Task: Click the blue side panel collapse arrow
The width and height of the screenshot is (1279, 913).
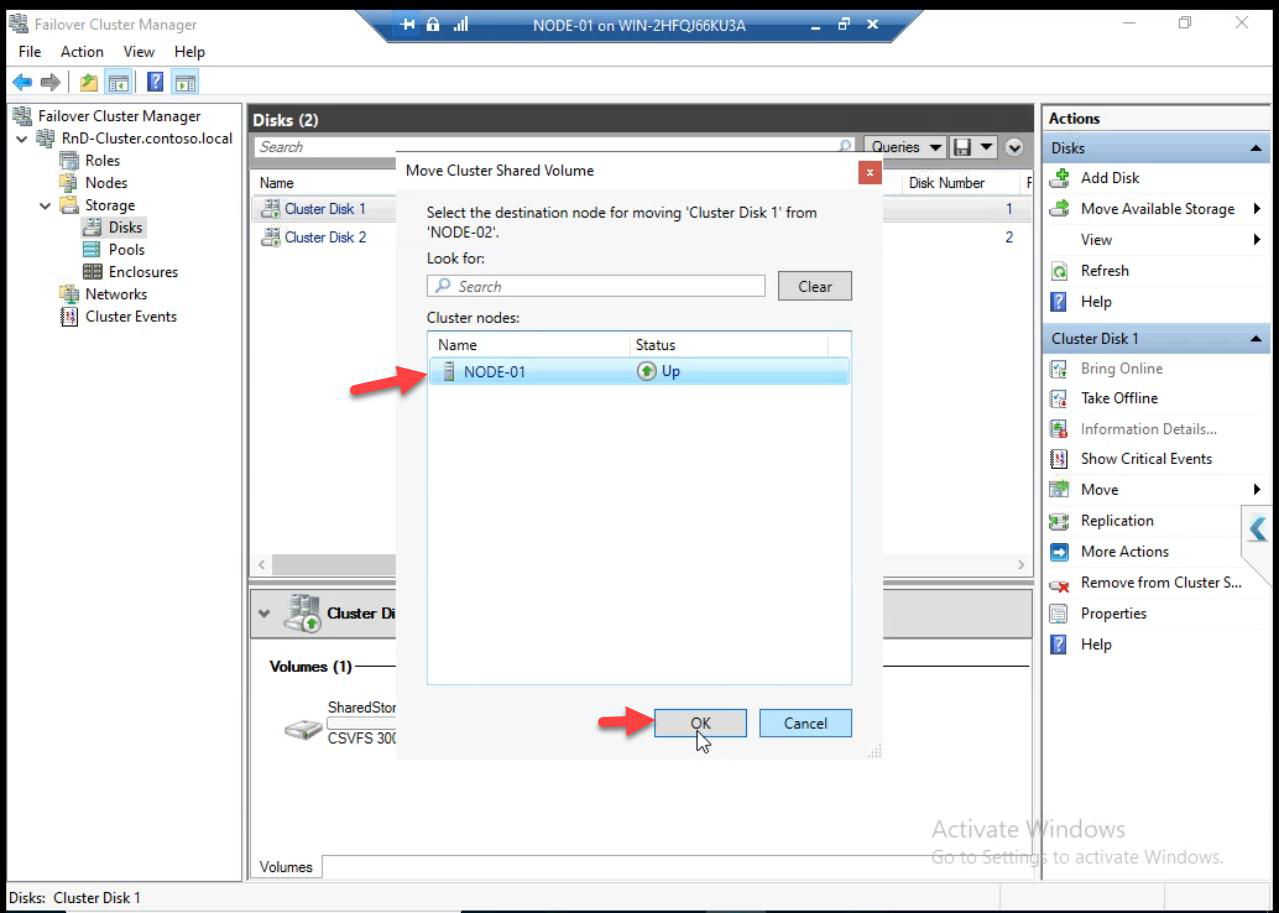Action: [1258, 530]
